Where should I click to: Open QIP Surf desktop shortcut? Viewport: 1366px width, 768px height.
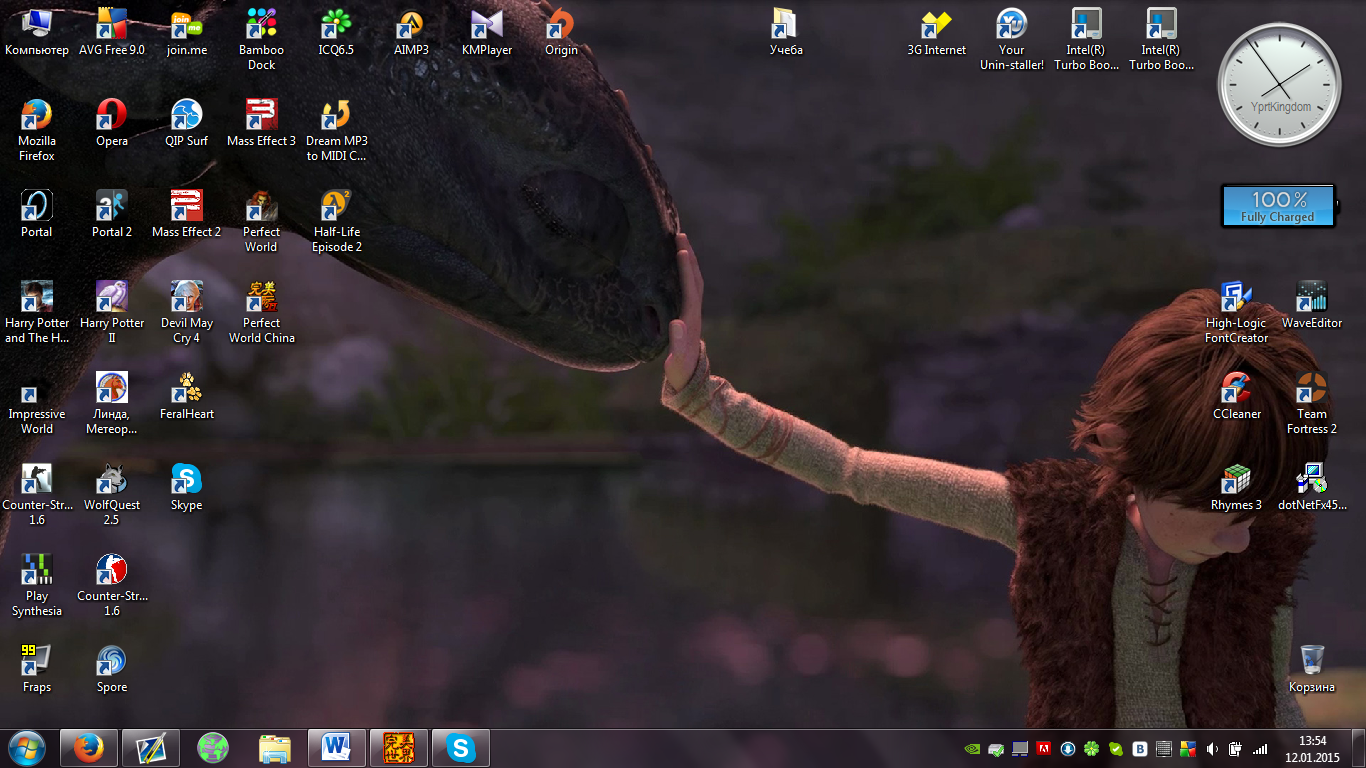point(187,123)
